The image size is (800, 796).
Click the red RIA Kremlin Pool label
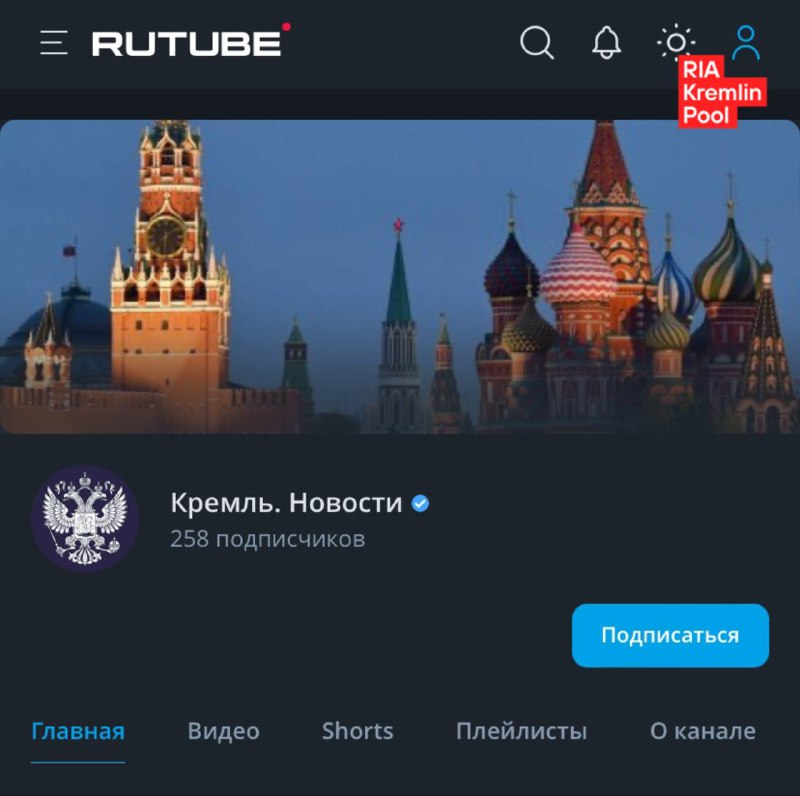pyautogui.click(x=722, y=92)
